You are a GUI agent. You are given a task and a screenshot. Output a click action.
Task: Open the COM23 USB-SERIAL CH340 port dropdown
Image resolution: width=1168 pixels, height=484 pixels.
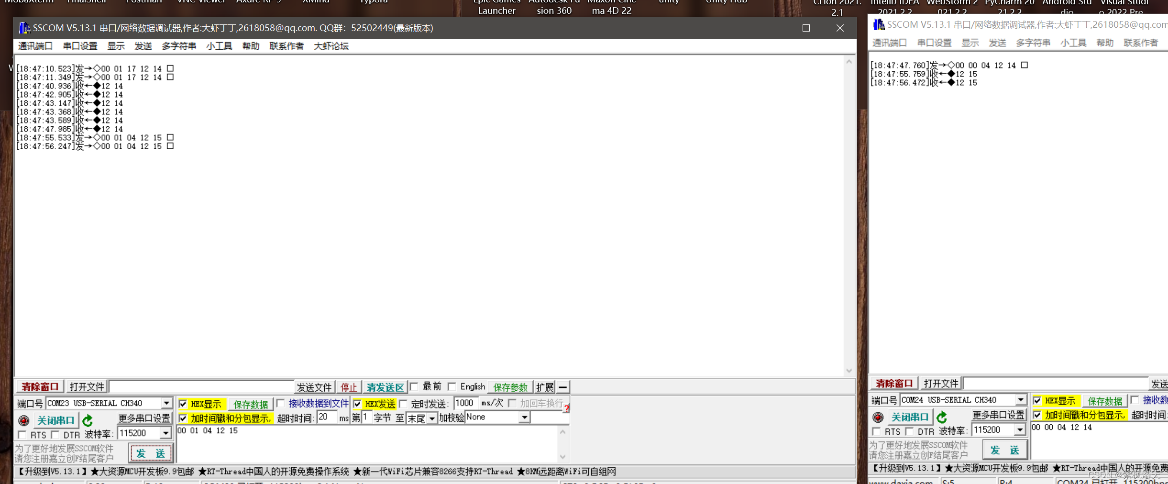tap(167, 403)
